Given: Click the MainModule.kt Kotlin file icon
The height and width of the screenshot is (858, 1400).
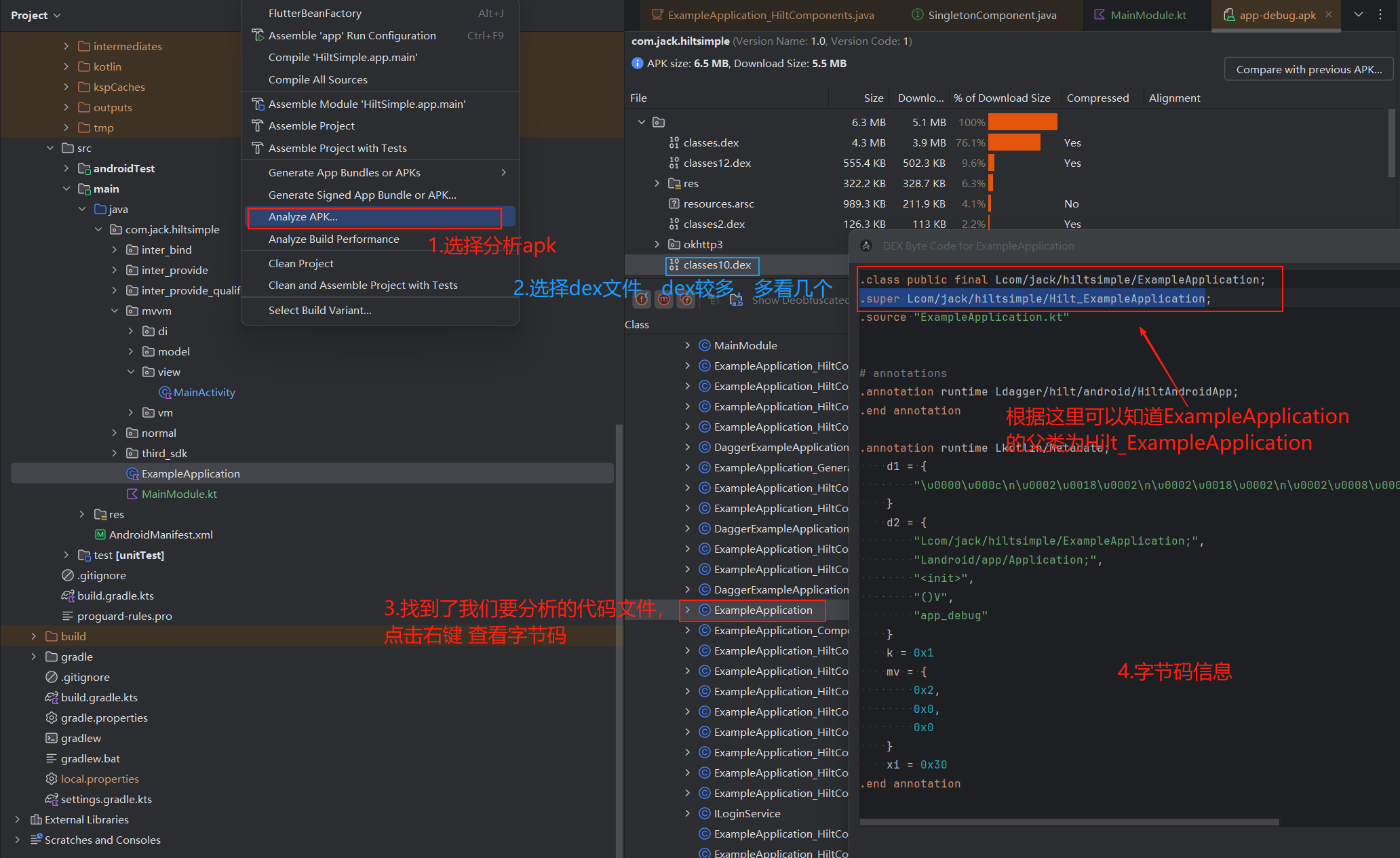Looking at the screenshot, I should [132, 494].
